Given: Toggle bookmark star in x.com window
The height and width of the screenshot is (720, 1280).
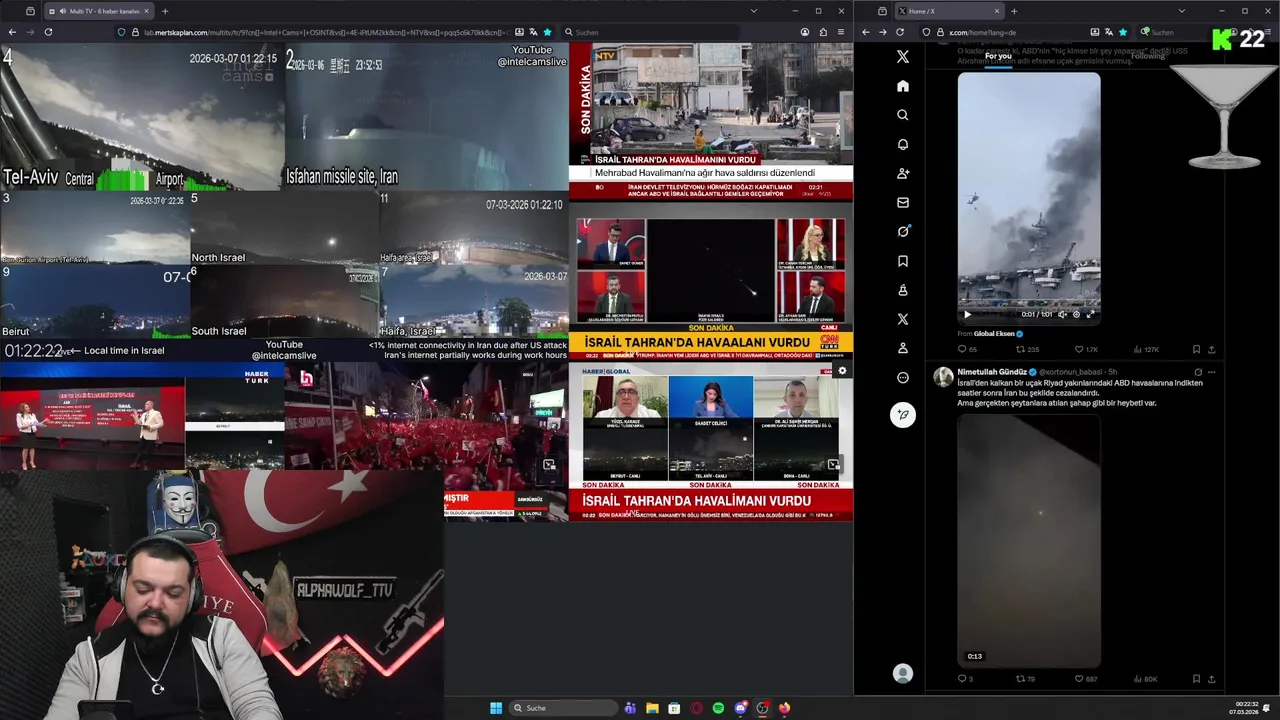Looking at the screenshot, I should click(1123, 32).
